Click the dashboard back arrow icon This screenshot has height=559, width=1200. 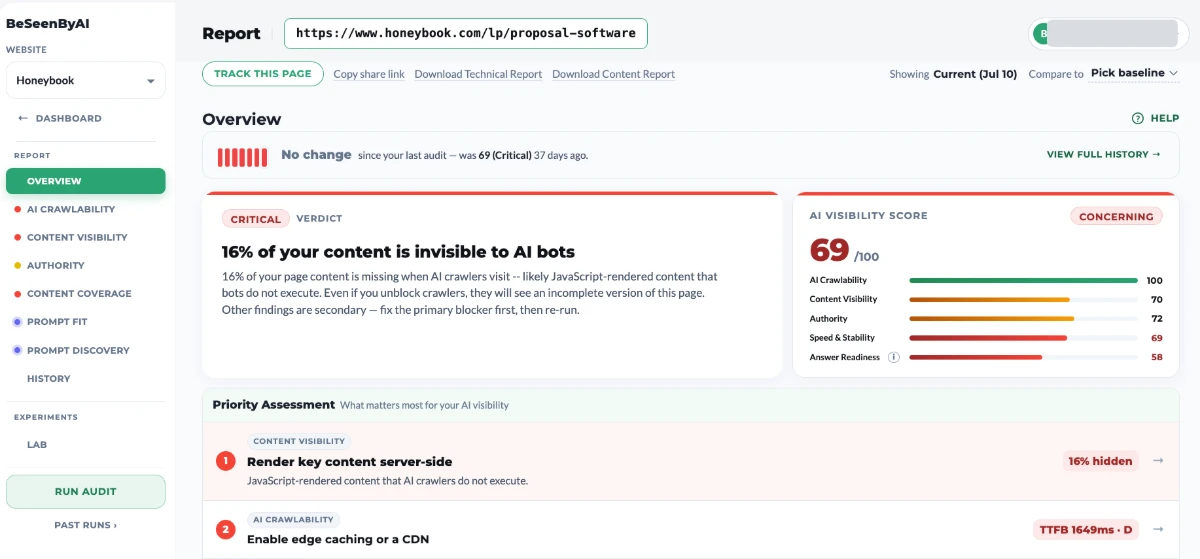23,118
